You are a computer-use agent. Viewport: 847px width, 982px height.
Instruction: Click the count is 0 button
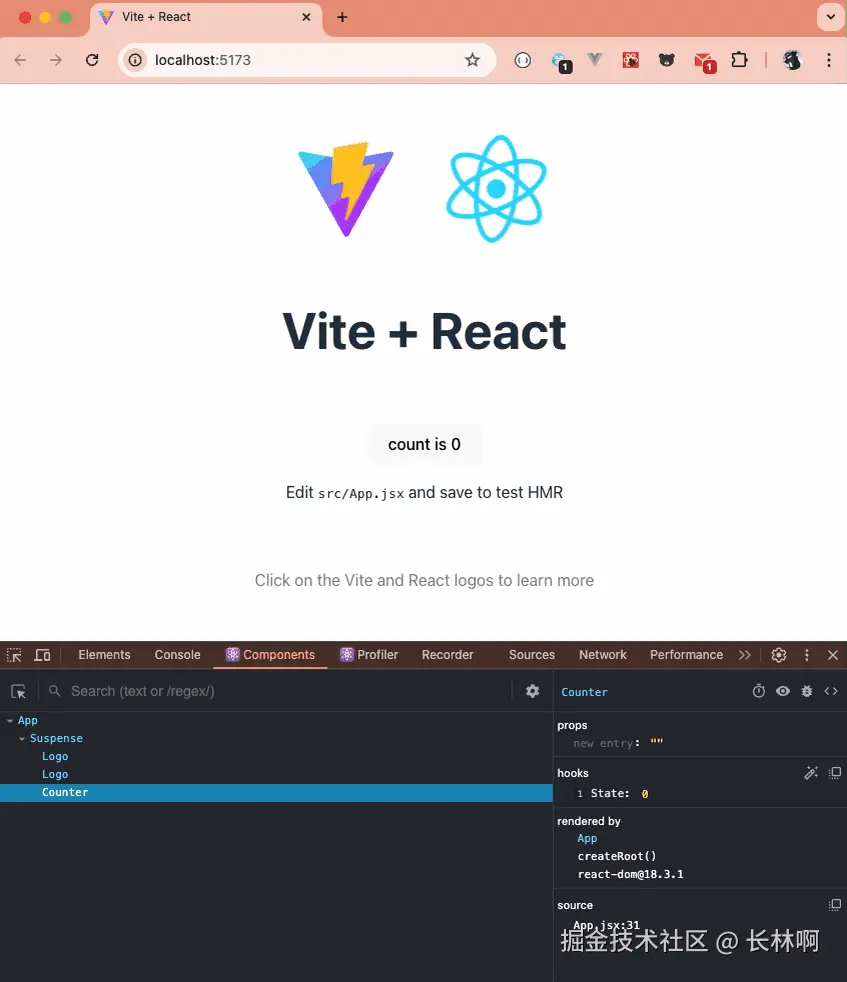pyautogui.click(x=424, y=445)
